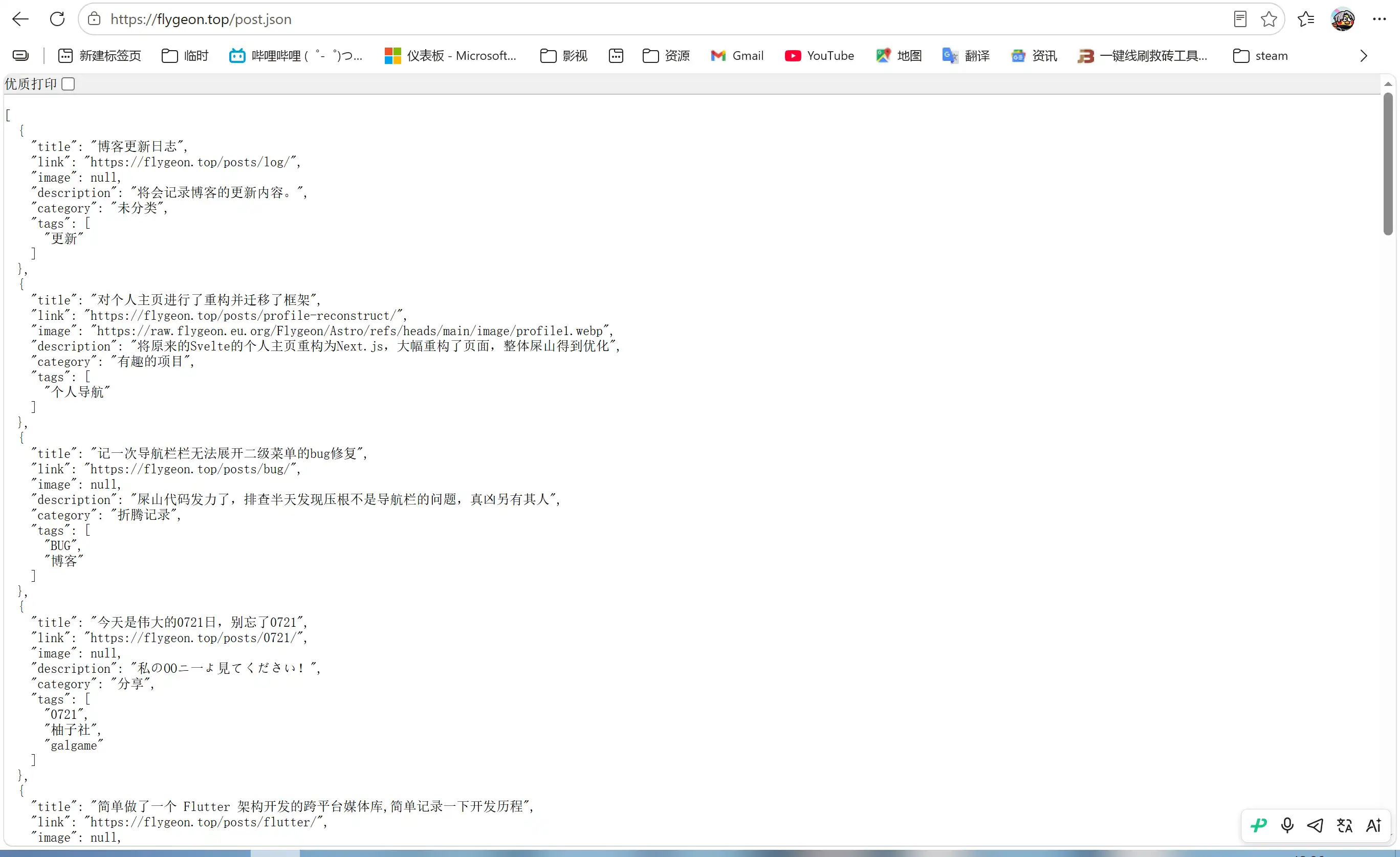Click the category value "分享"
The image size is (1400, 857).
pyautogui.click(x=130, y=684)
